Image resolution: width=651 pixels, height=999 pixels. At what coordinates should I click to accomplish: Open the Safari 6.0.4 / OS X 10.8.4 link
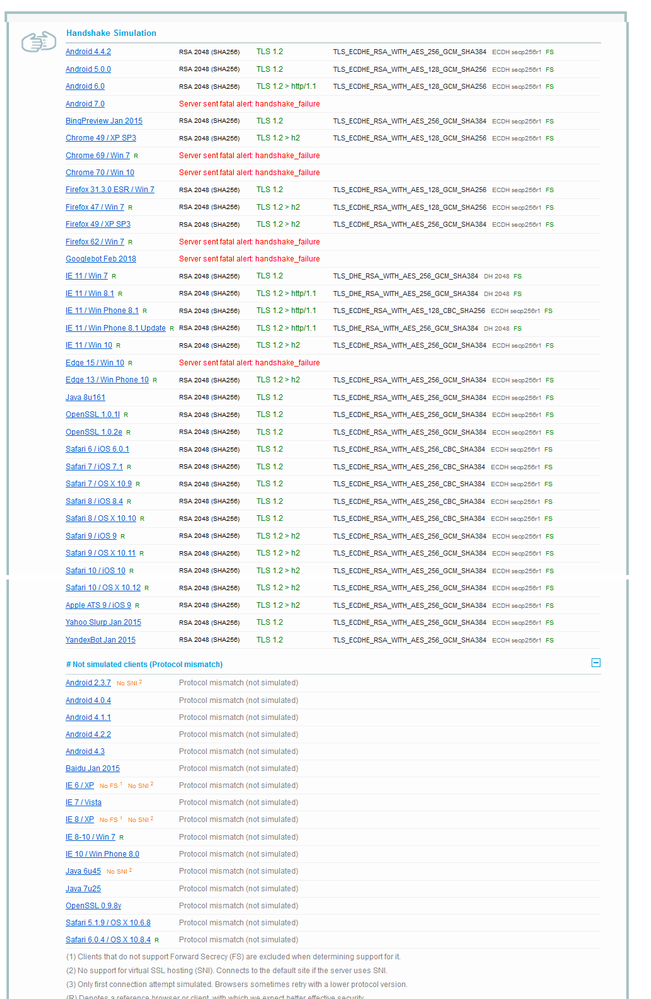click(108, 940)
